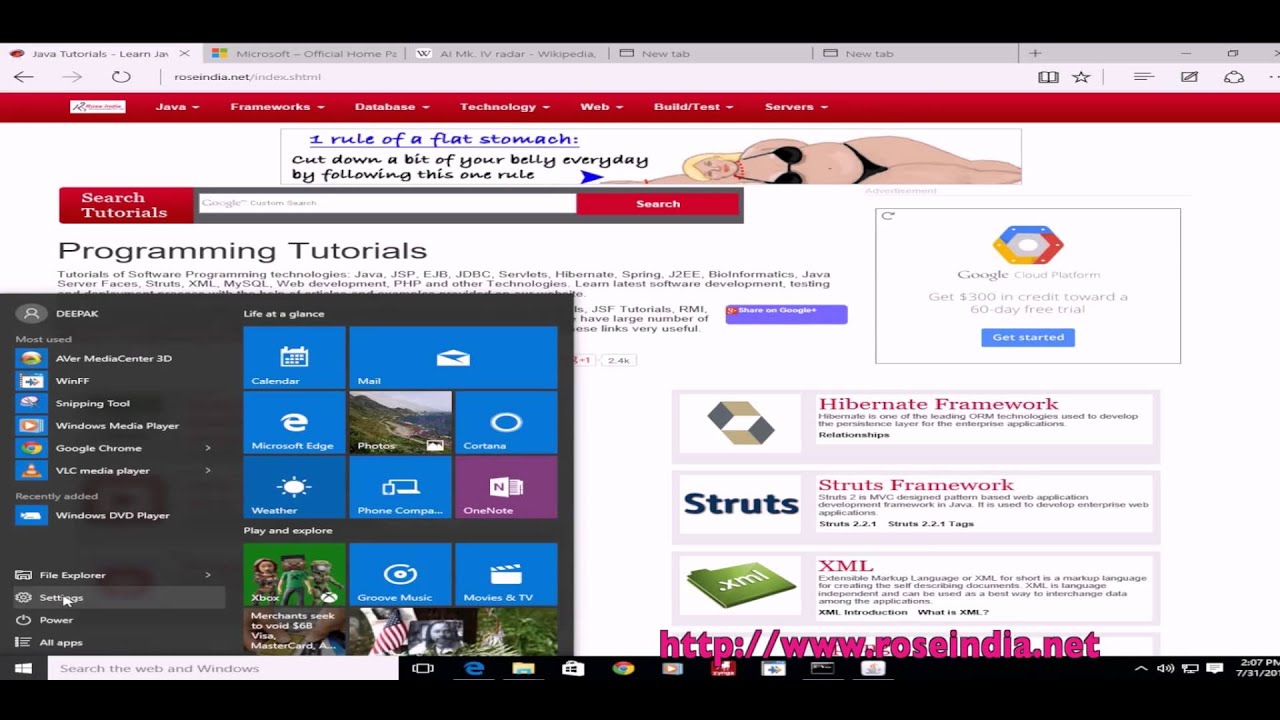1280x720 pixels.
Task: Click the Google Custom Search field
Action: pos(387,203)
